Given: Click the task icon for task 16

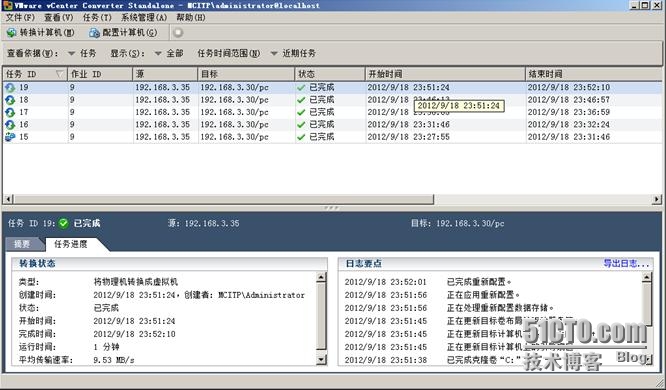Looking at the screenshot, I should click(10, 124).
